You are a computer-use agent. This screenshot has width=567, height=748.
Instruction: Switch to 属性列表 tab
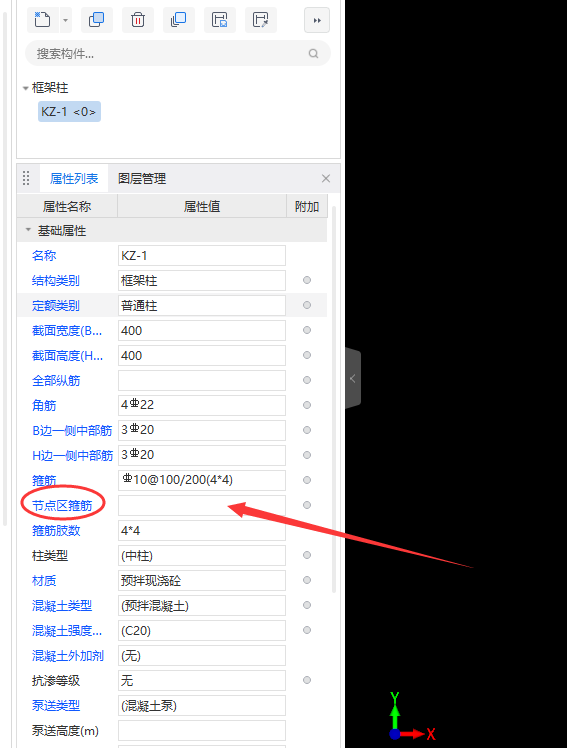pos(74,178)
